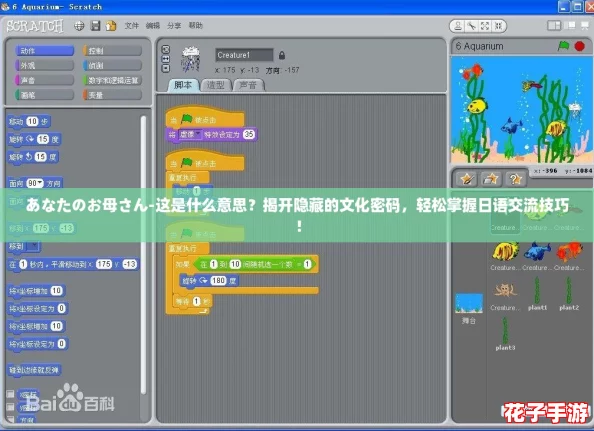This screenshot has height=431, width=594.
Task: Open the 文件 menu
Action: 132,26
